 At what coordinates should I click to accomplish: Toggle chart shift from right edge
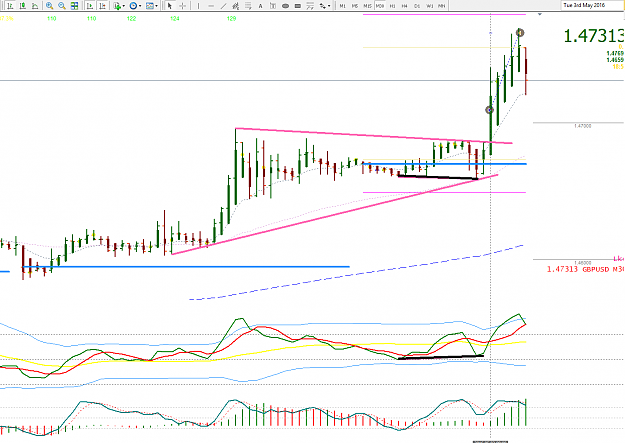tap(102, 6)
